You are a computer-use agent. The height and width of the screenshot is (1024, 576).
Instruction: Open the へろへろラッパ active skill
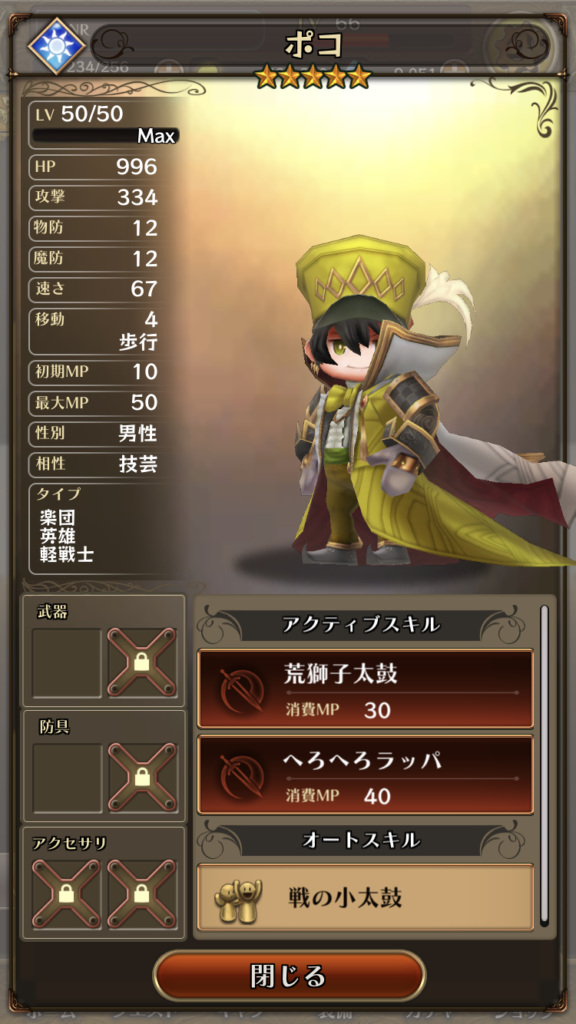click(x=366, y=775)
